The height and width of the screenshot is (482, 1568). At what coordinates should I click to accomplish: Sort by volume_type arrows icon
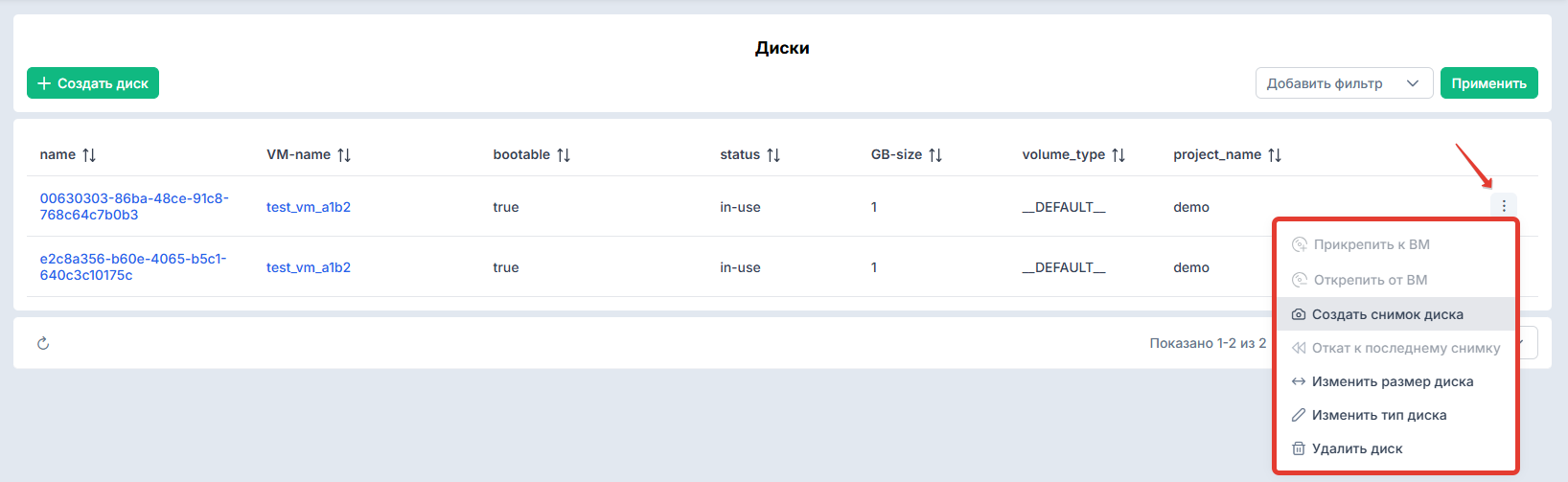pyautogui.click(x=1118, y=155)
